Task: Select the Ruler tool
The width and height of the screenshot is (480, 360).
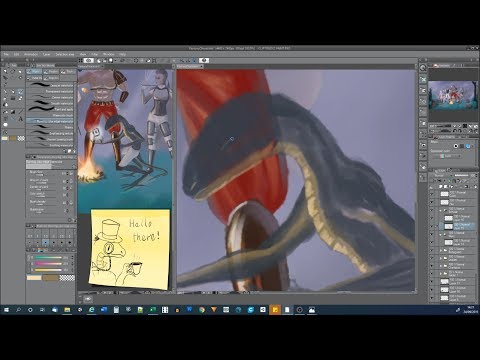Action: (x=13, y=119)
